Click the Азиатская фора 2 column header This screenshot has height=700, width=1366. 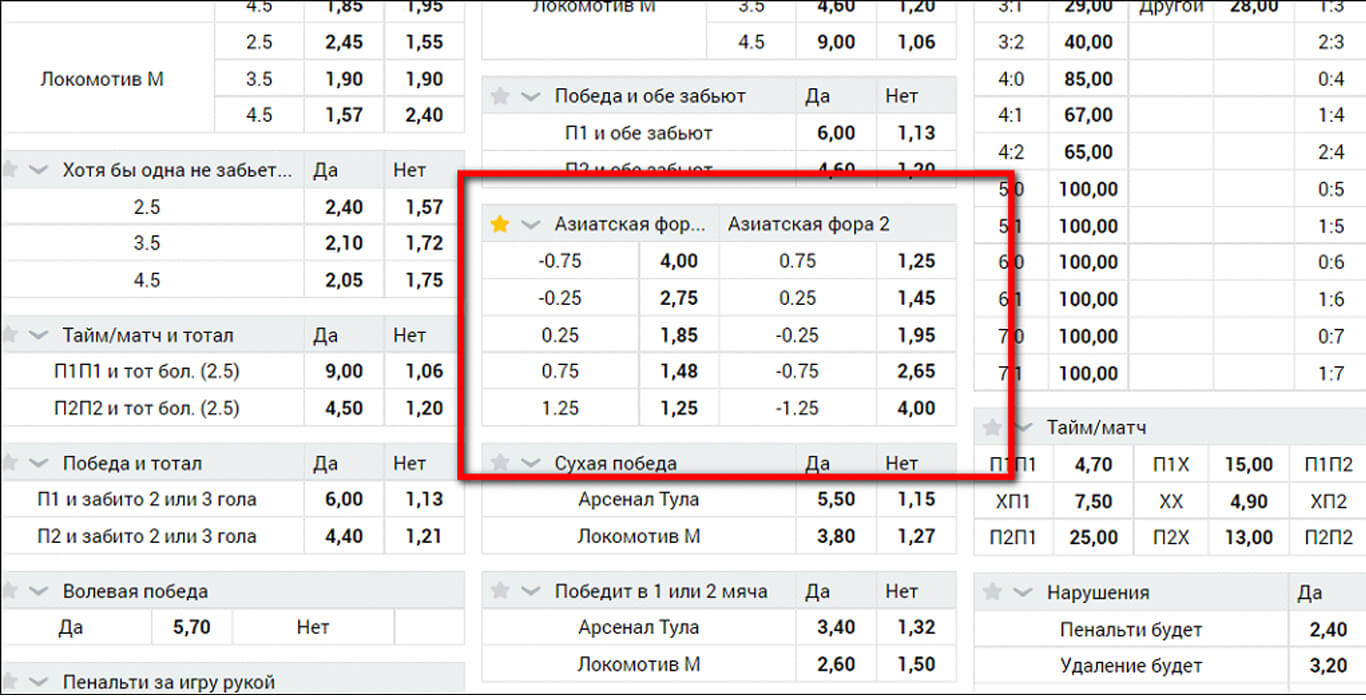pyautogui.click(x=808, y=225)
